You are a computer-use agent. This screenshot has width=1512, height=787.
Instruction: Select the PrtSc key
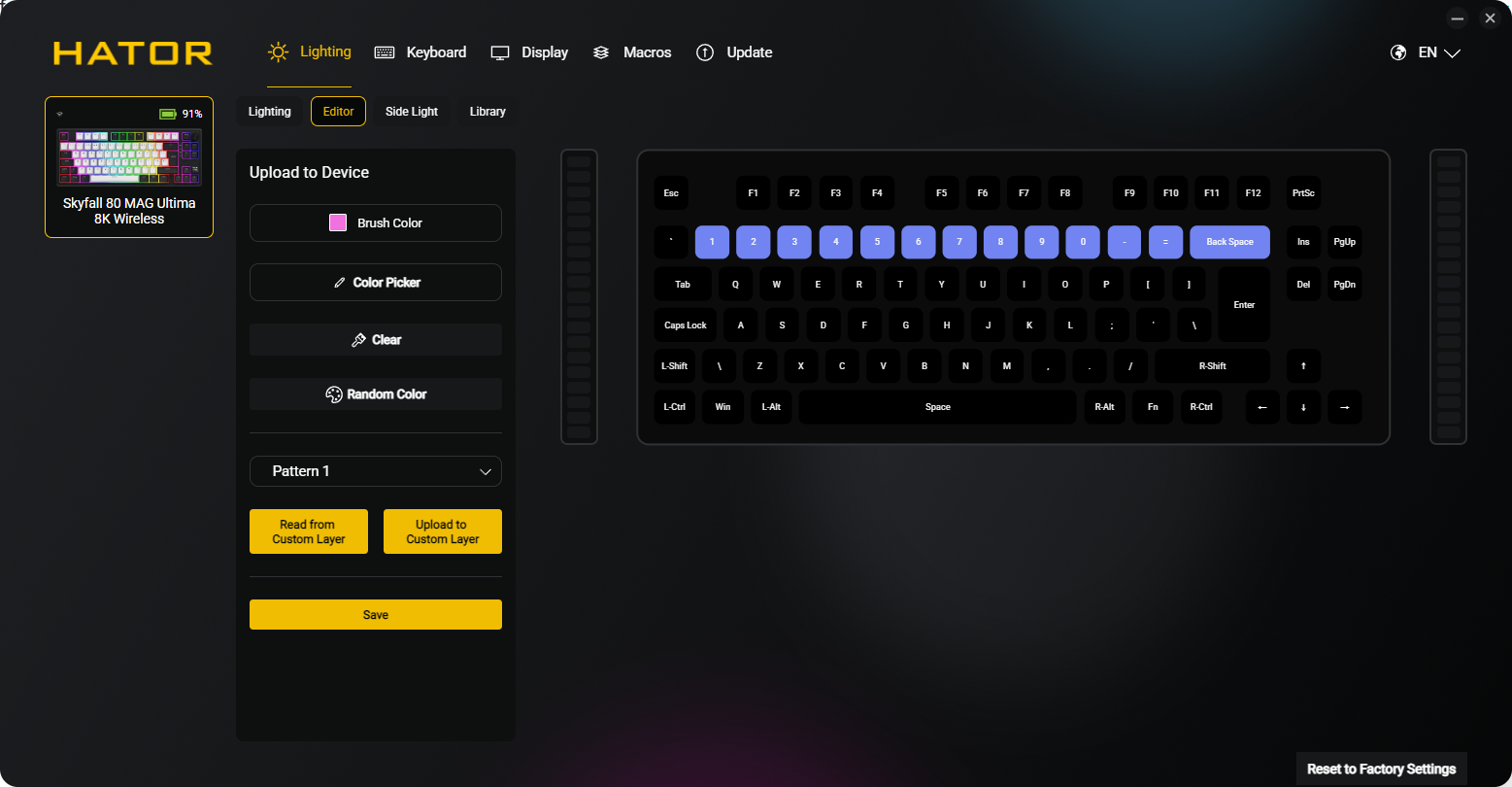coord(1303,193)
